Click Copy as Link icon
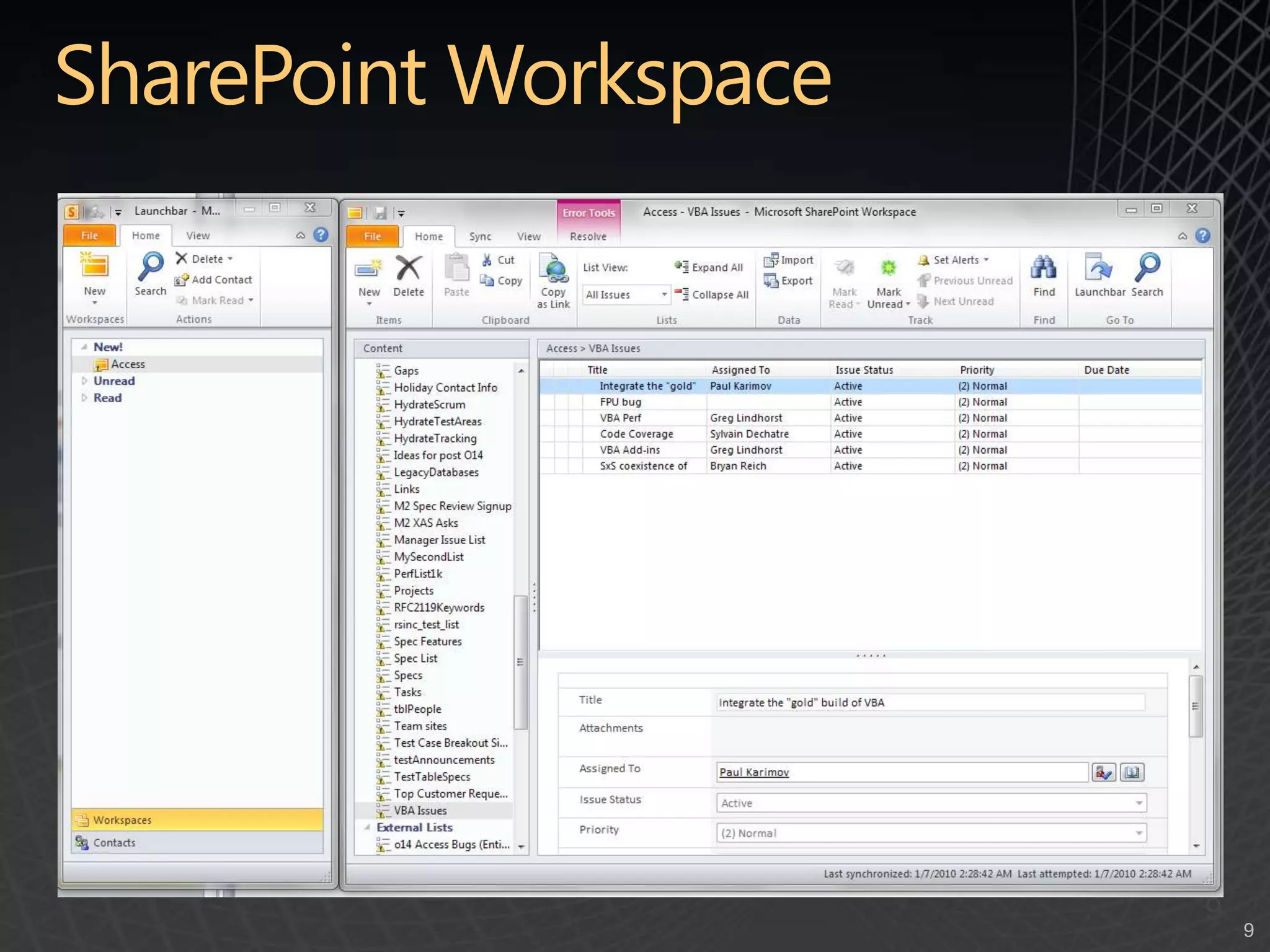Viewport: 1270px width, 952px height. pos(554,268)
